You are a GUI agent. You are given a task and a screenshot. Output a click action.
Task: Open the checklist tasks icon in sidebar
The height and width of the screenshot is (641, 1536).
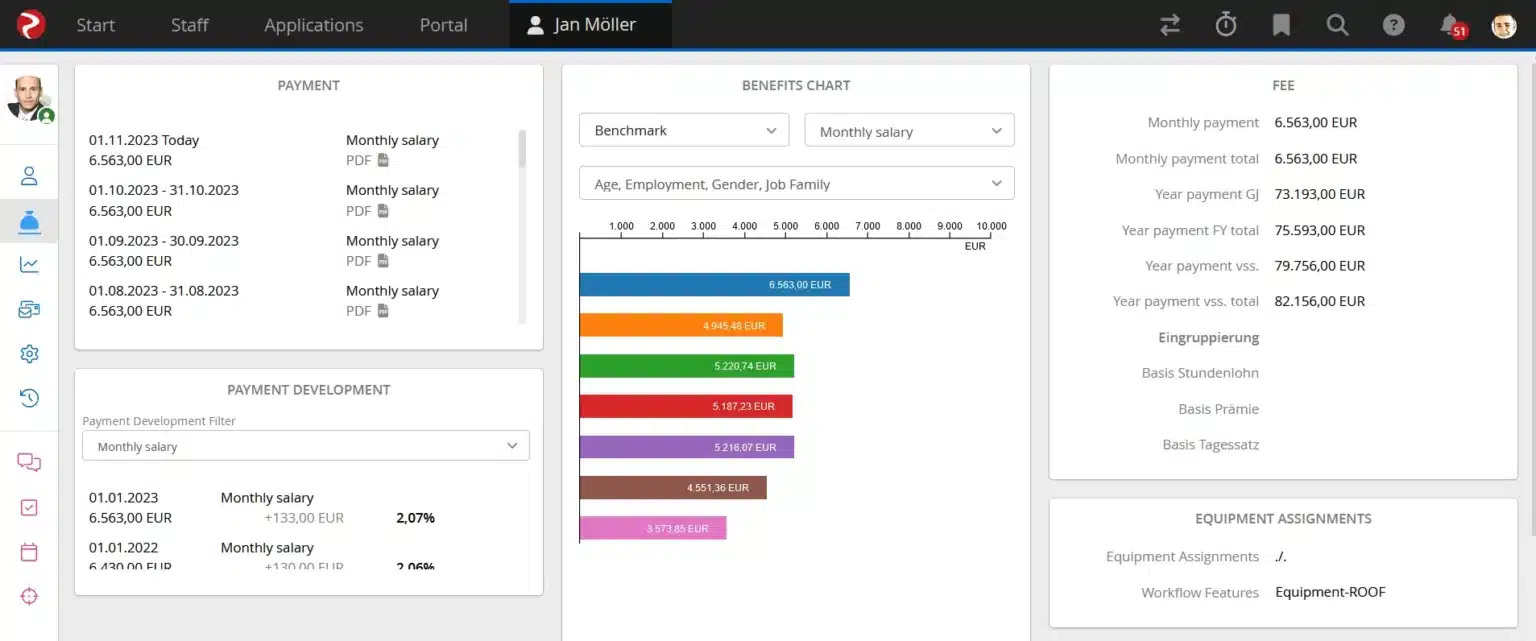point(29,507)
